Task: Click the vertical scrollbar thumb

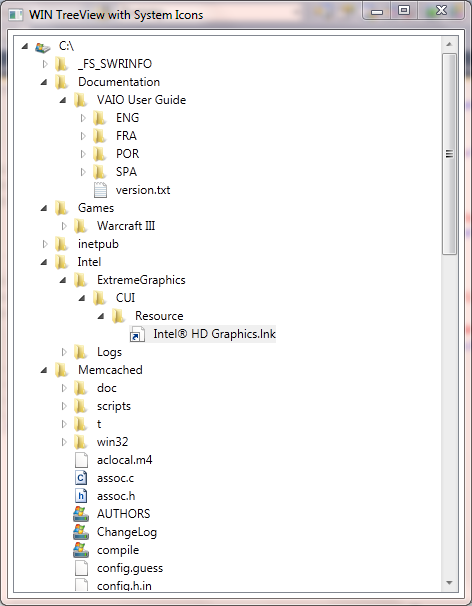Action: (449, 154)
